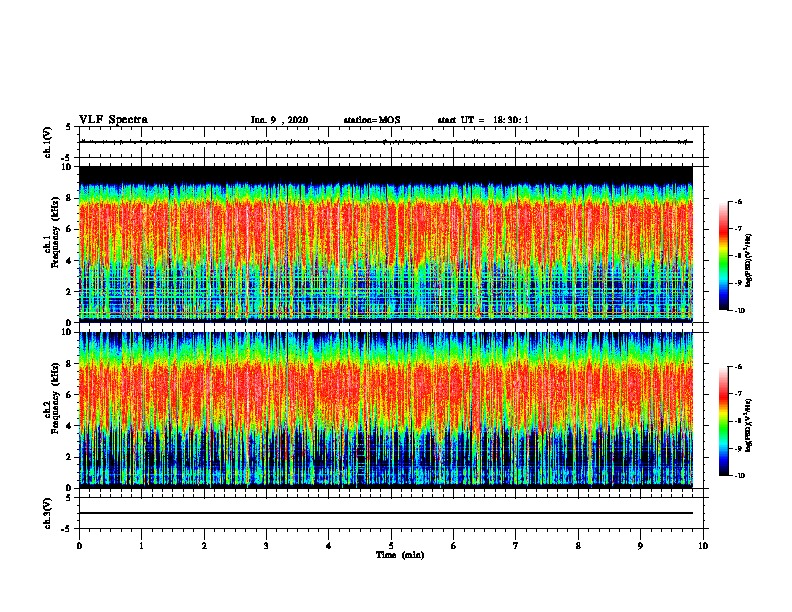Click inside the ch.1 spectrogram panel
792x612 pixels.
pos(386,244)
